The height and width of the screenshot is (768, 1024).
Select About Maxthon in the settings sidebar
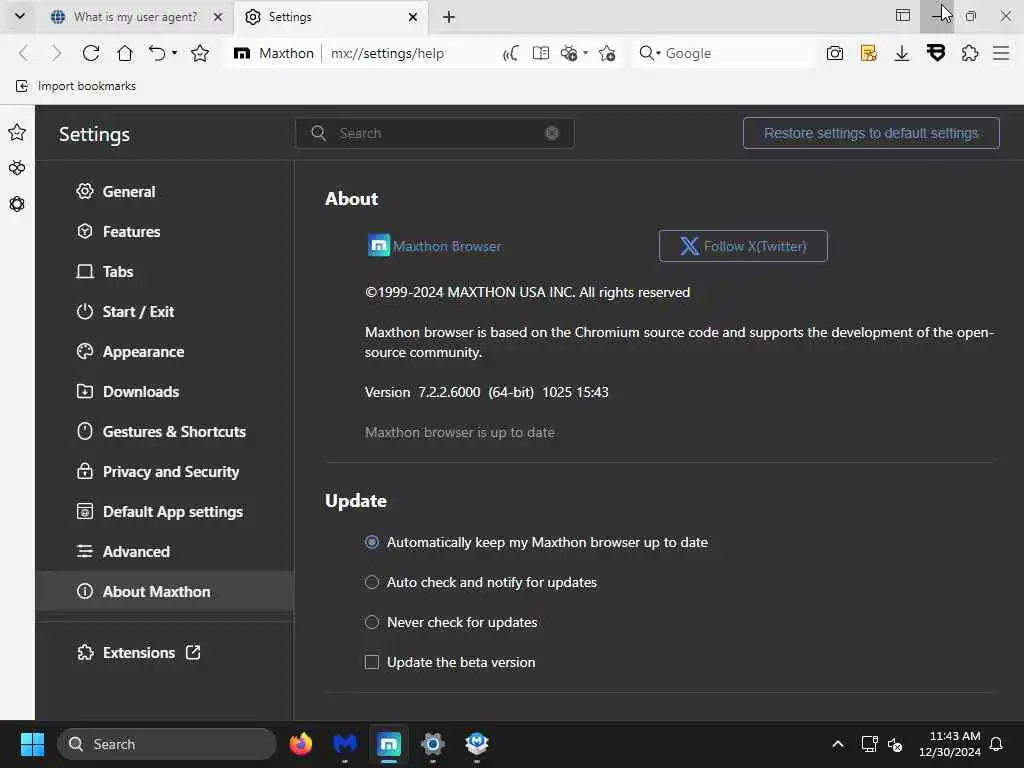165,591
